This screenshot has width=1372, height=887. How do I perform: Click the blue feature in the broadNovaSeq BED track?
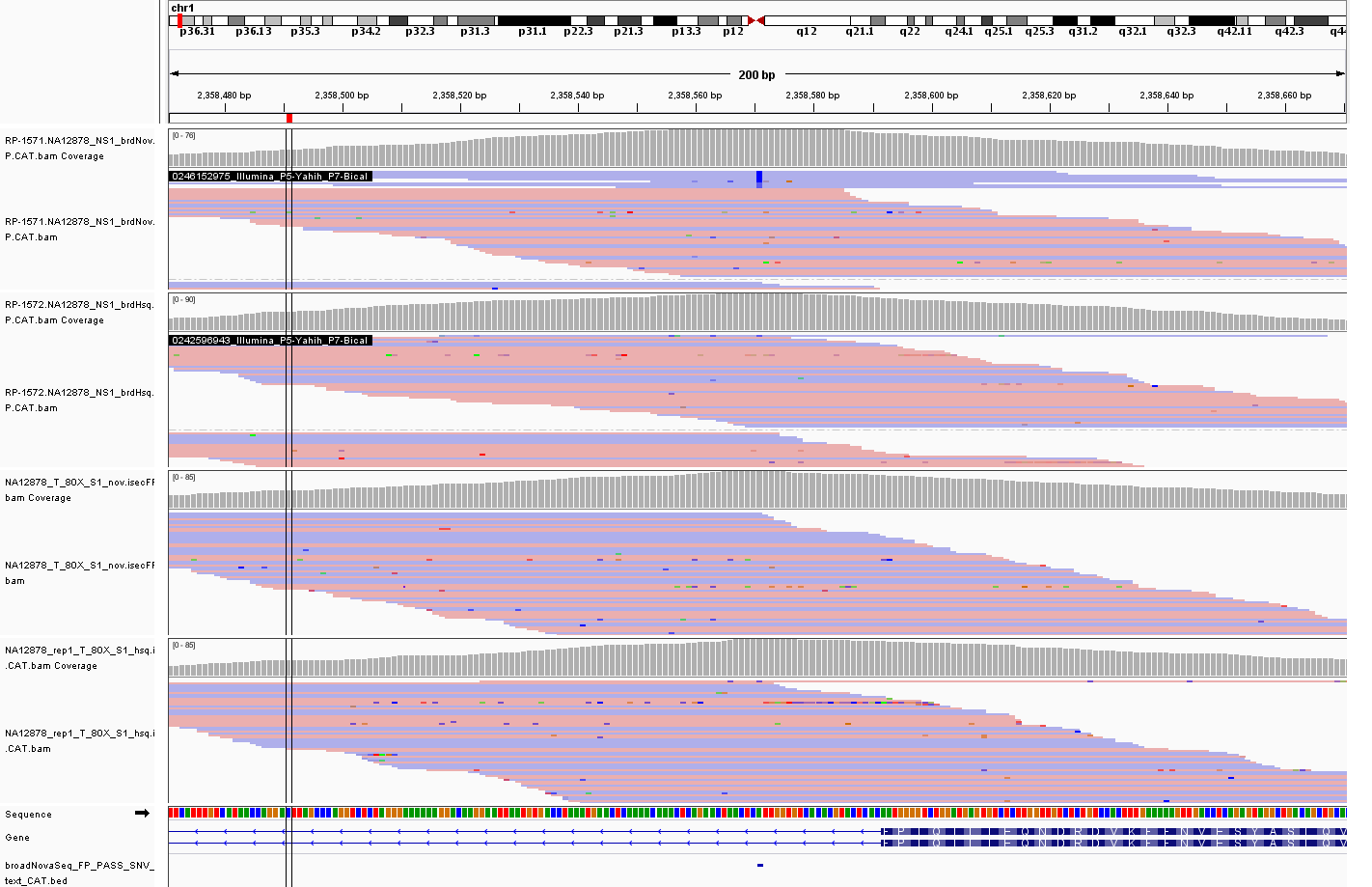click(x=760, y=865)
